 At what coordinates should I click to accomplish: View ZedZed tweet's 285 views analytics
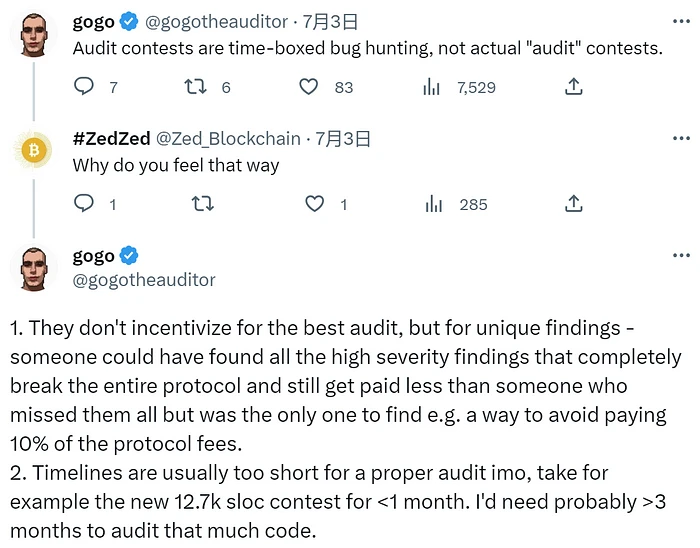point(432,204)
